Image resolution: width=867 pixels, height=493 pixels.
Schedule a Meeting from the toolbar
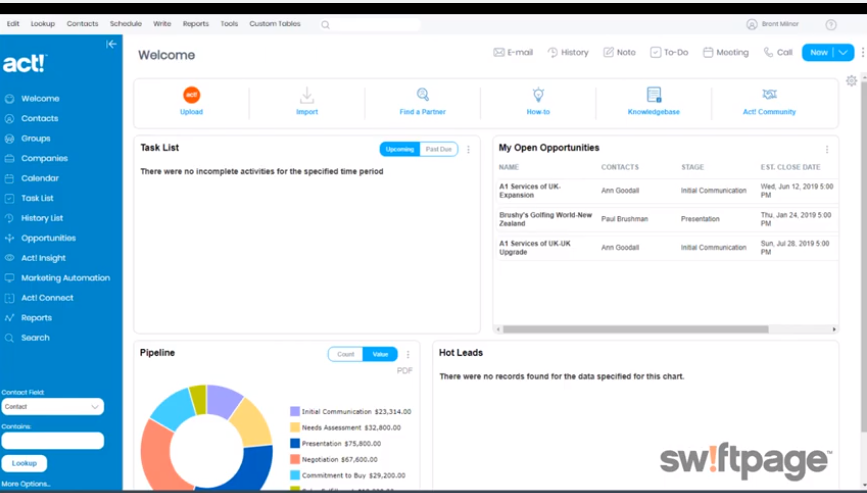pyautogui.click(x=725, y=53)
